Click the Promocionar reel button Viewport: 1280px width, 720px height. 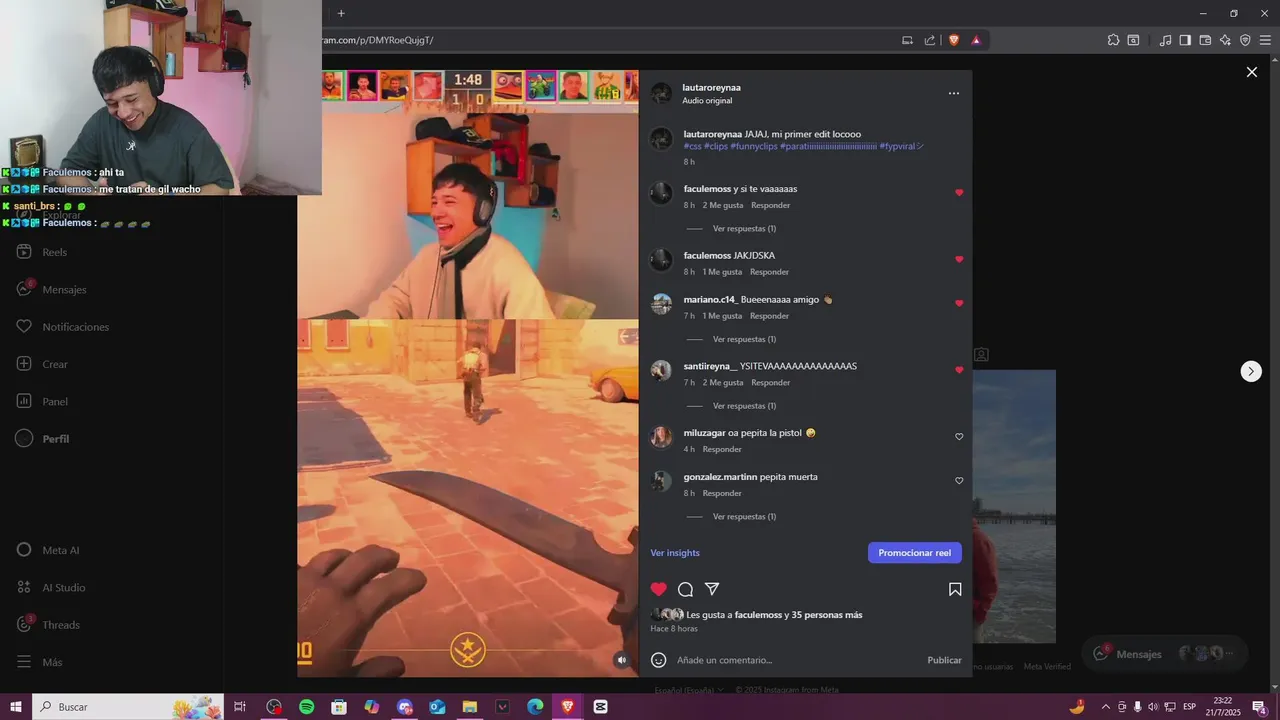click(914, 553)
